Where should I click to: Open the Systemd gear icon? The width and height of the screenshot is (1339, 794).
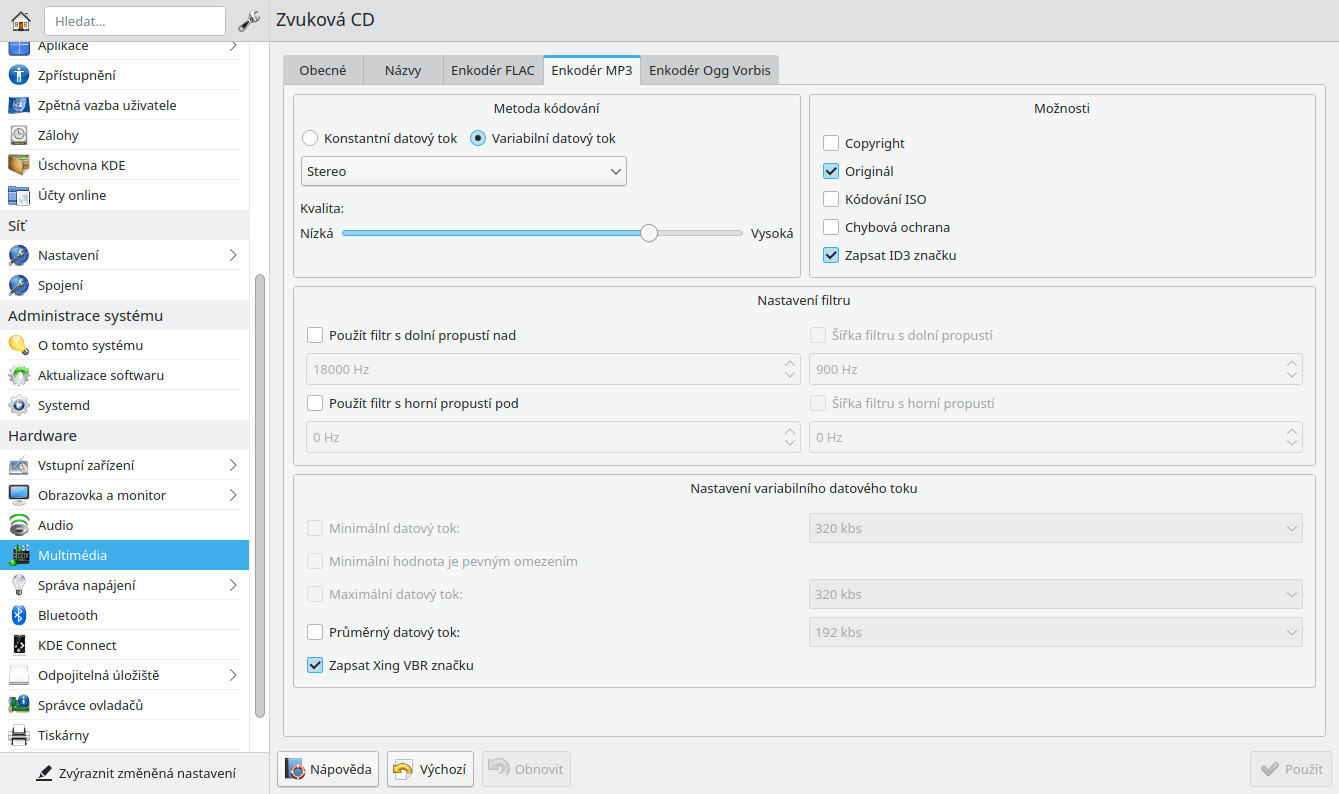[19, 405]
